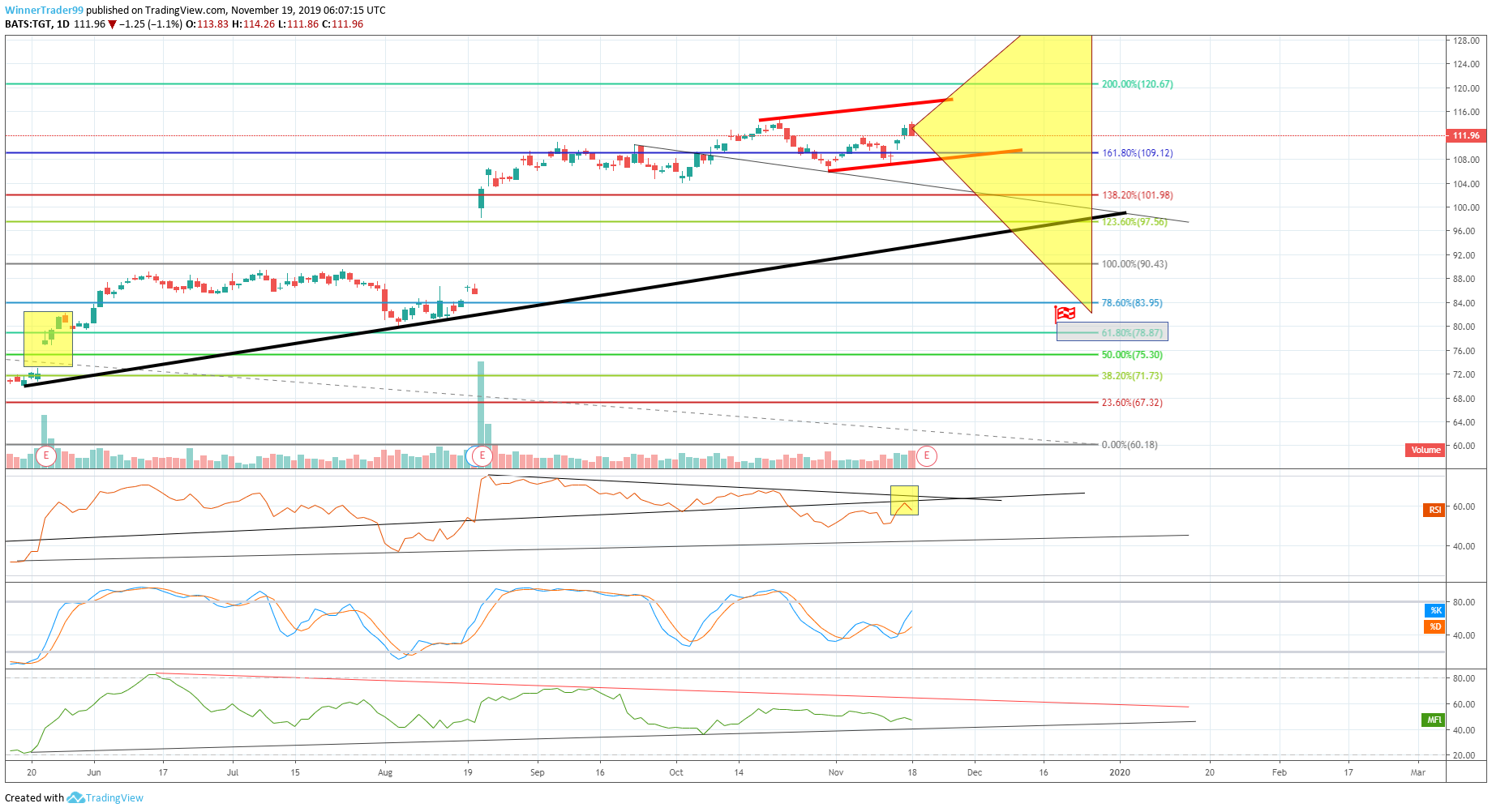Click the Aug label on the date axis
The width and height of the screenshot is (1492, 812).
point(385,772)
